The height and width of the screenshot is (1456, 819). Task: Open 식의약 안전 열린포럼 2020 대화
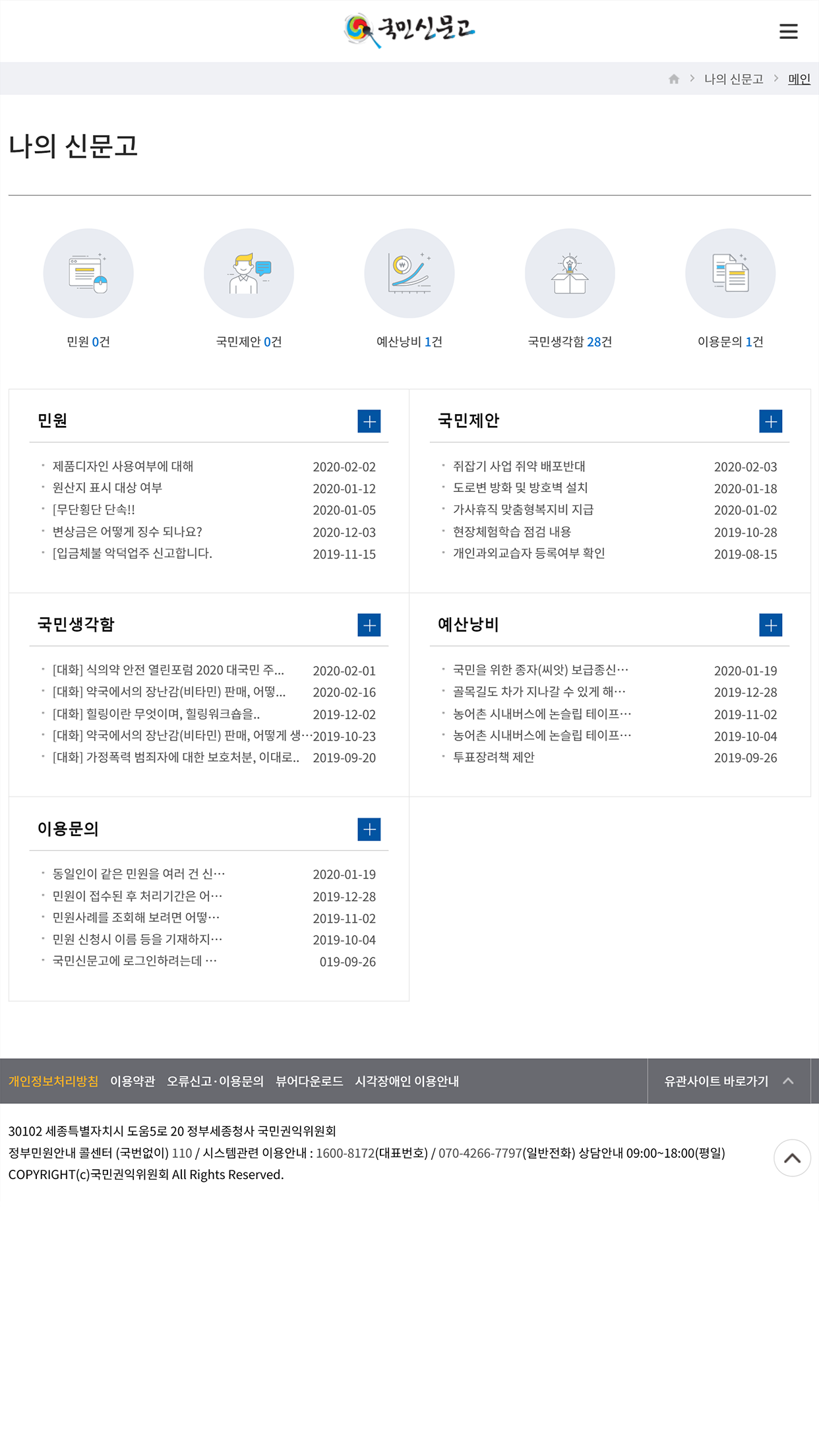click(168, 670)
